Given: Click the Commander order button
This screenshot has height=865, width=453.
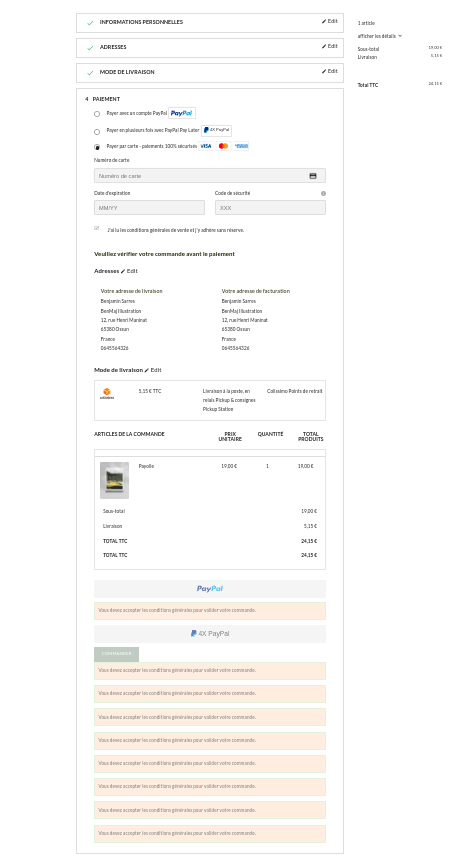Looking at the screenshot, I should (116, 654).
